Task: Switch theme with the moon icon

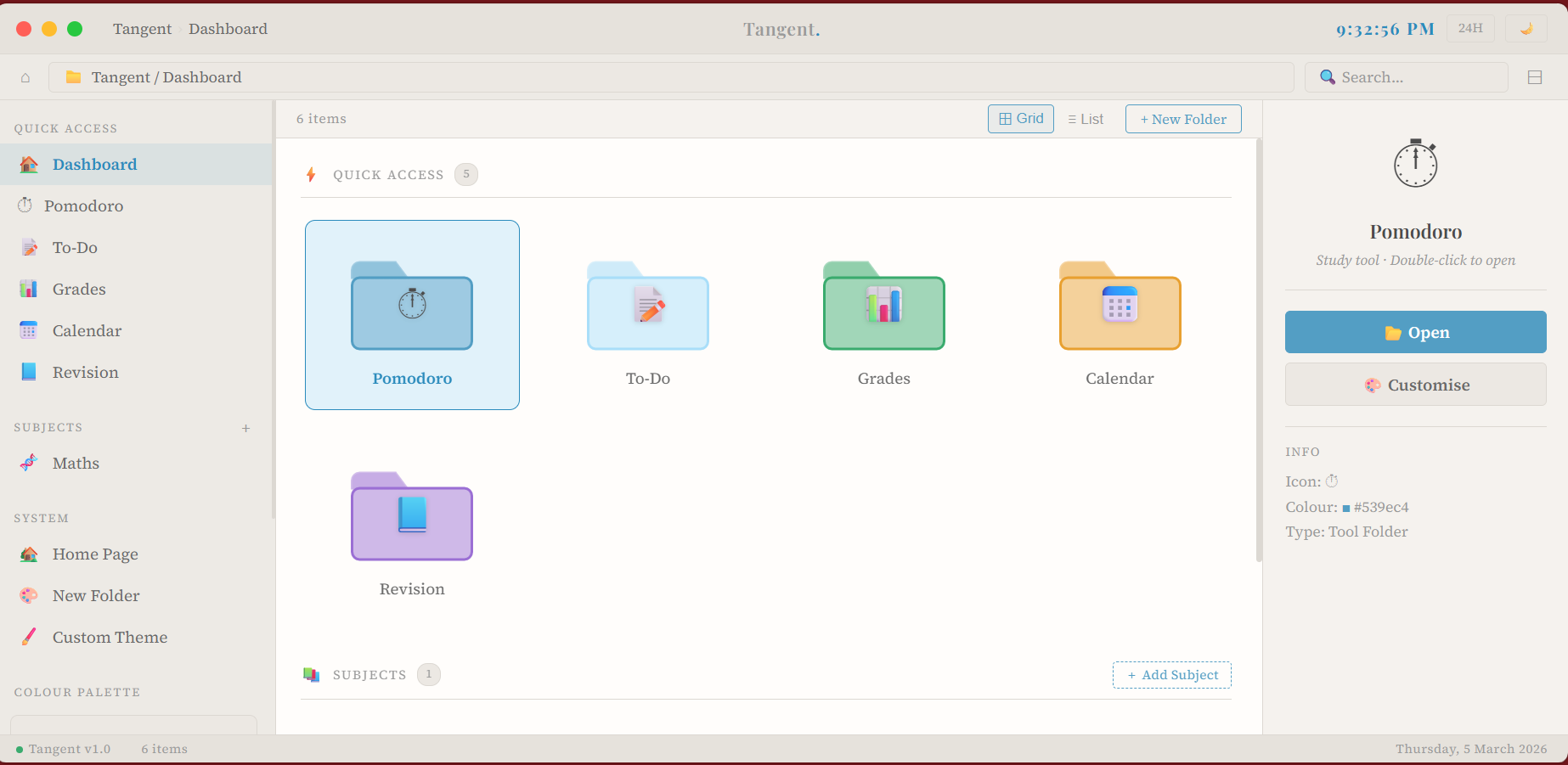Action: [x=1526, y=28]
